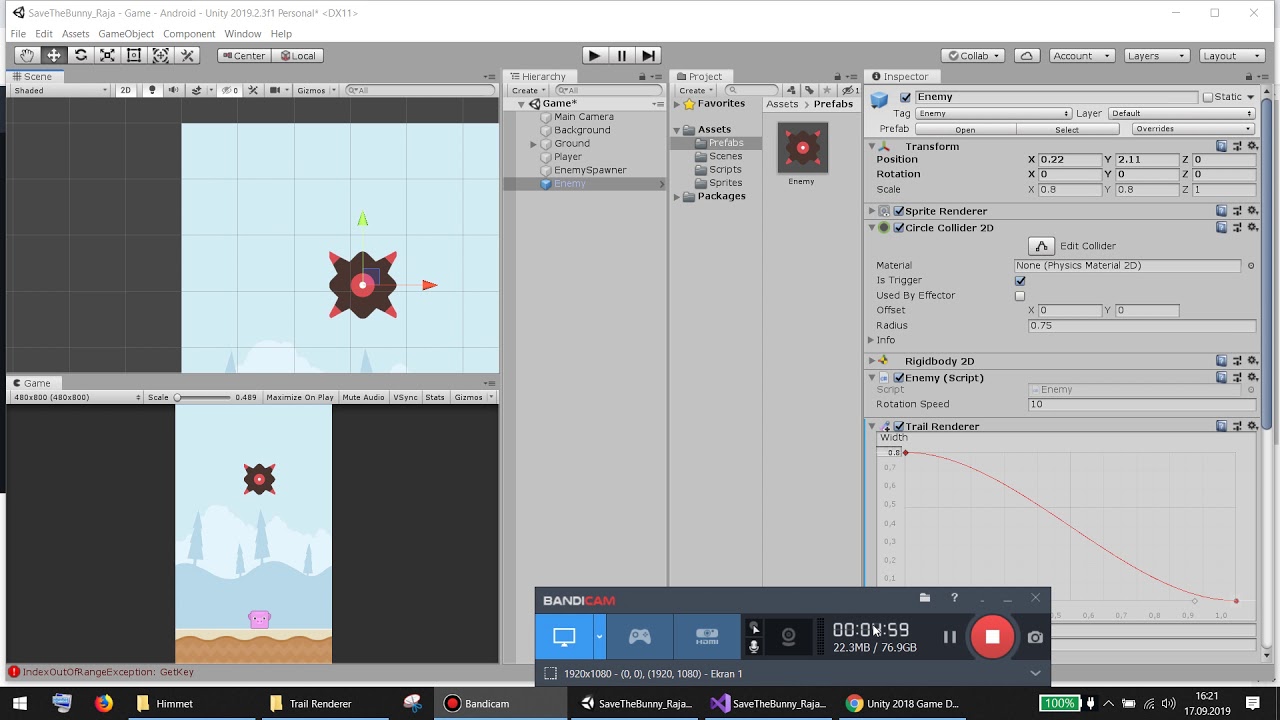This screenshot has width=1280, height=720.
Task: Toggle scene audio speaker icon
Action: (x=173, y=90)
